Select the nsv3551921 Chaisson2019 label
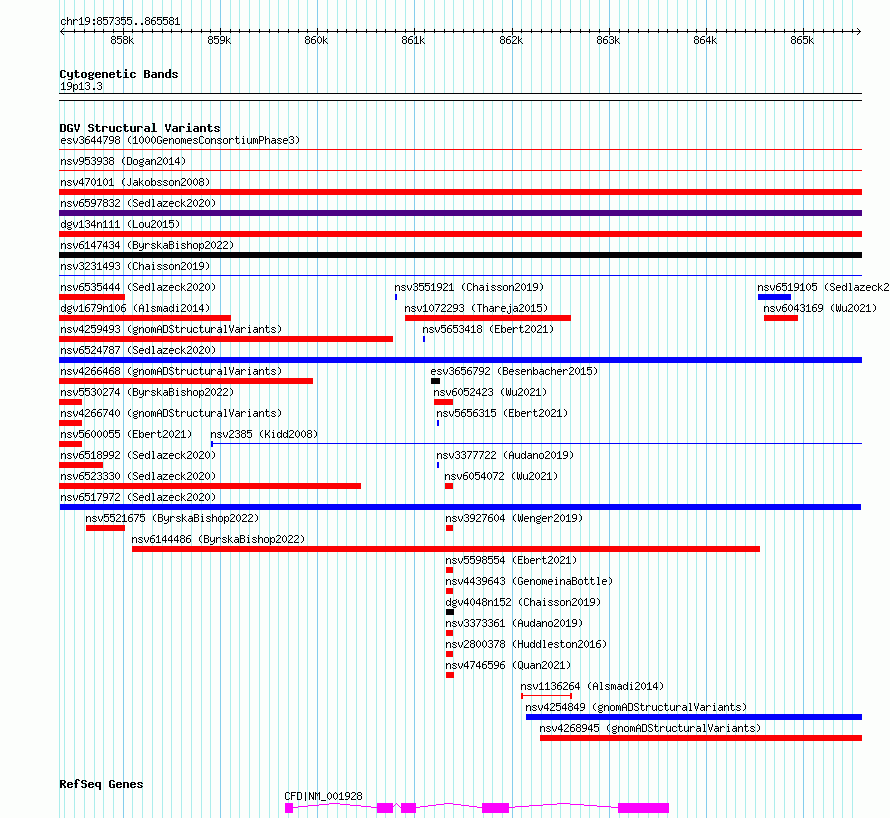The image size is (890, 818). pyautogui.click(x=469, y=287)
